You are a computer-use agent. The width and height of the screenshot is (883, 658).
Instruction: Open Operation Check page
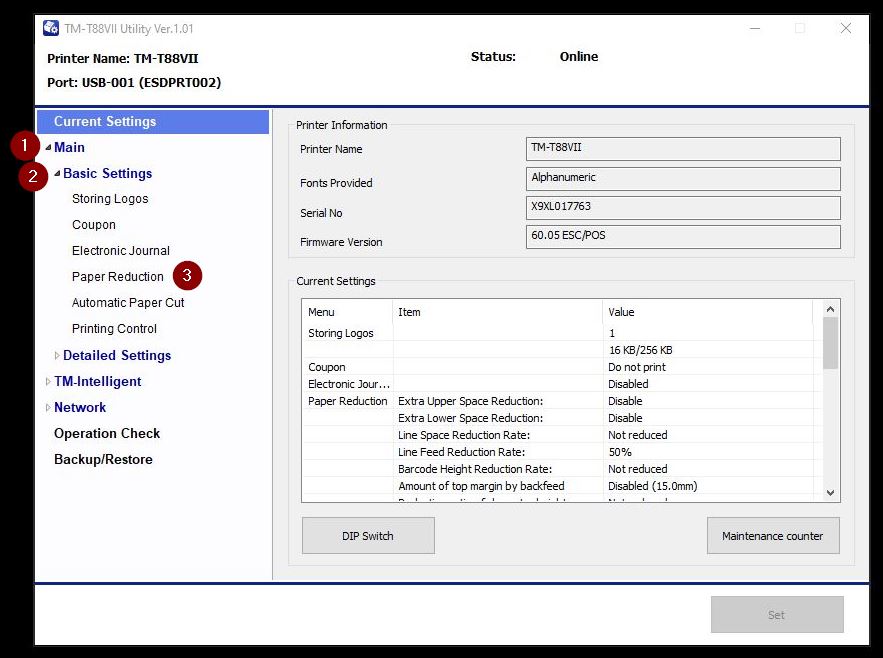tap(107, 433)
